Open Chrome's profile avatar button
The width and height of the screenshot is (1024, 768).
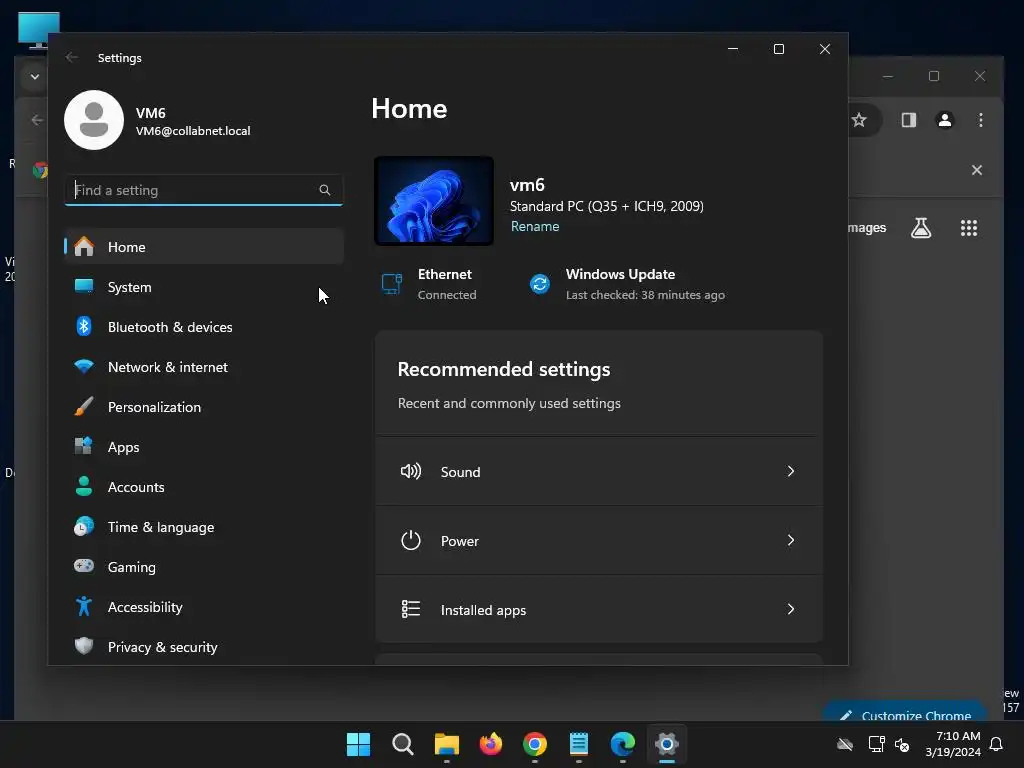[x=945, y=120]
